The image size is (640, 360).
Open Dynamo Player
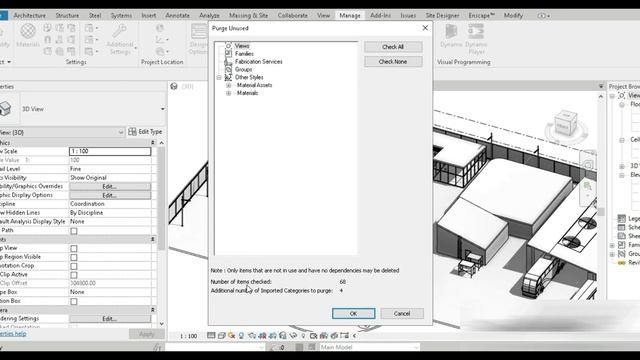coord(476,39)
